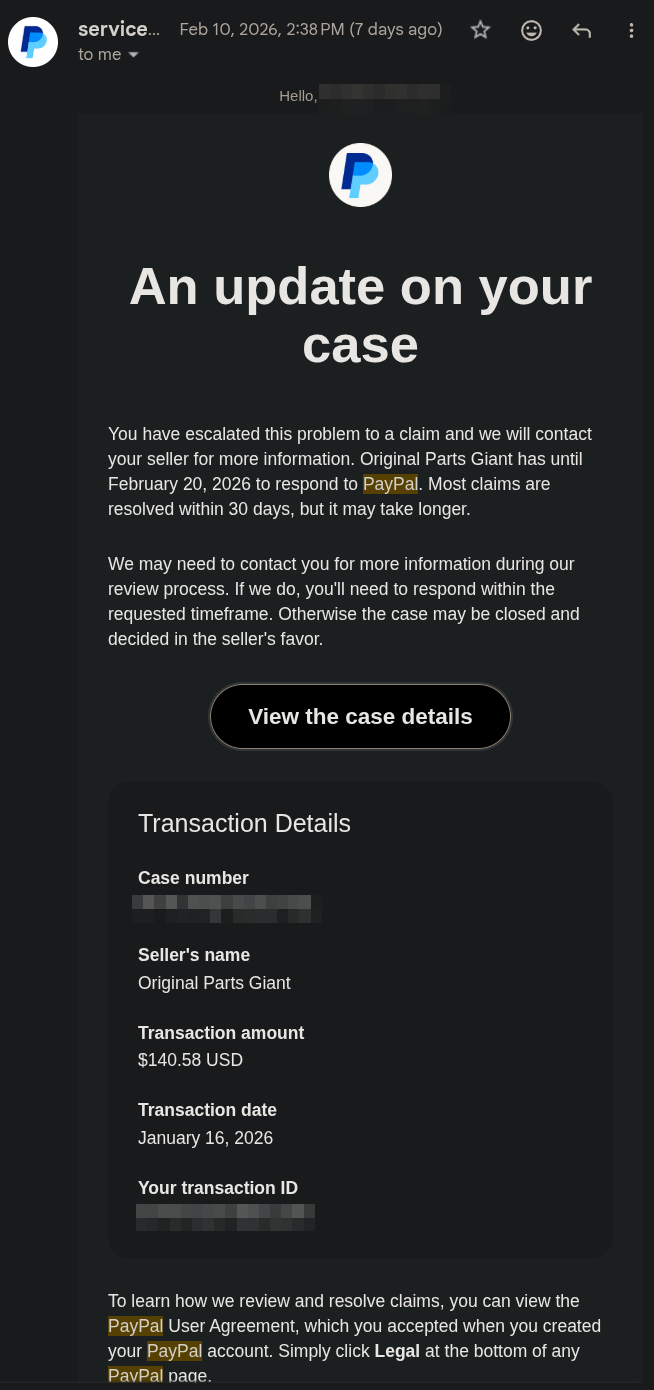Screen dimensions: 654x1390
Task: Click the Feb 10, 2026 timestamp
Action: [310, 29]
